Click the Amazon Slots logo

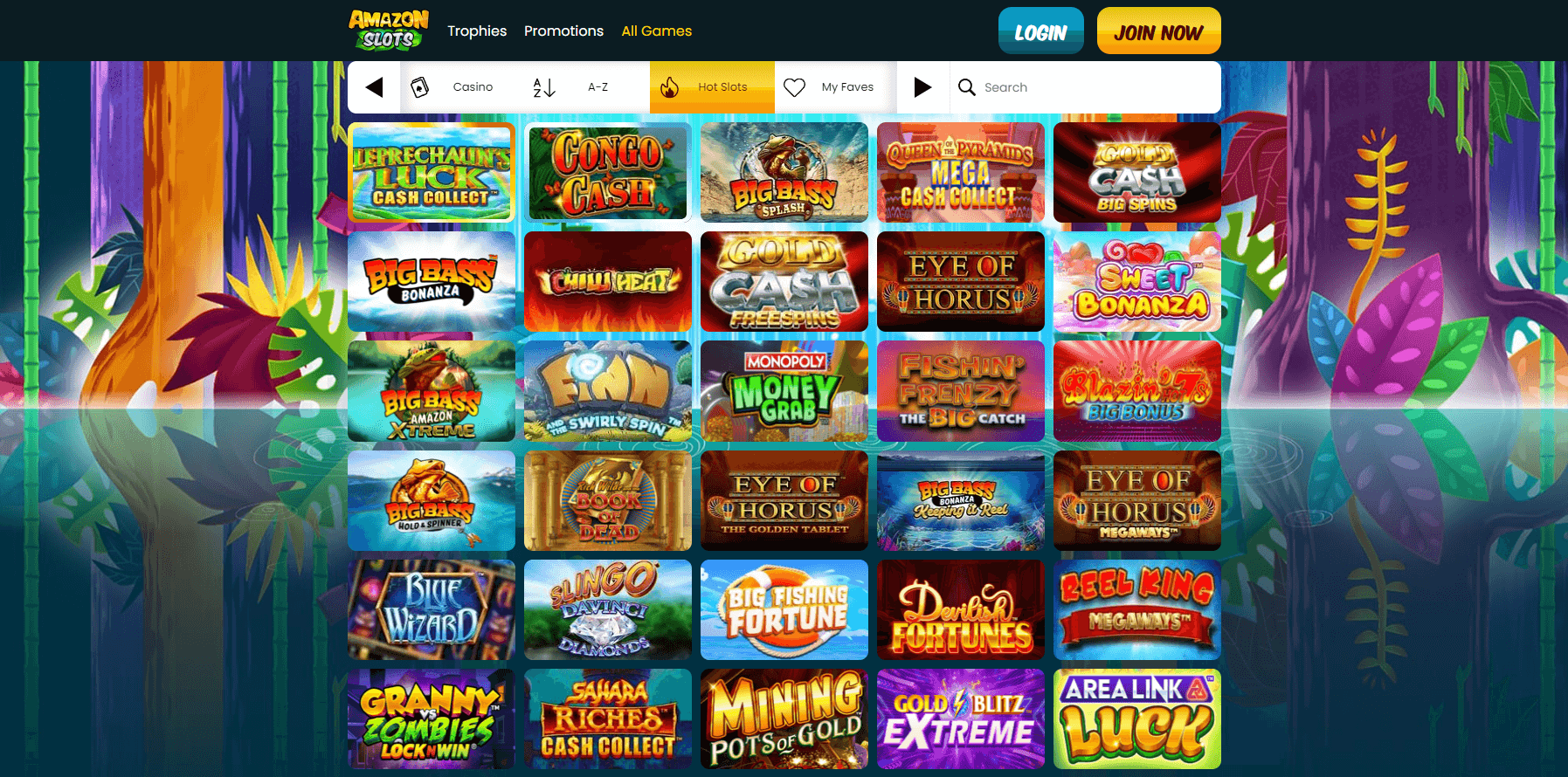[x=389, y=31]
